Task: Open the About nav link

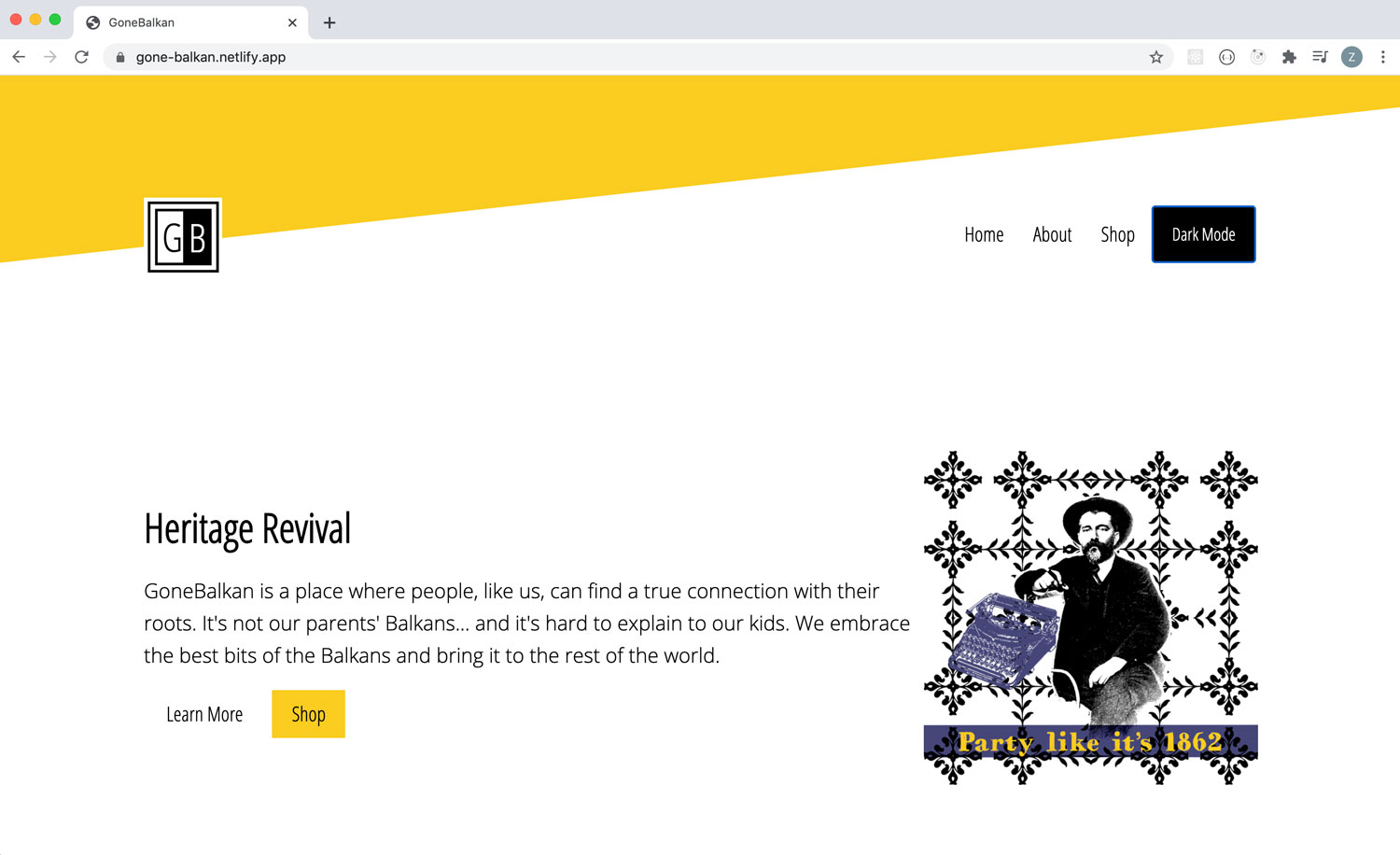Action: 1052,234
